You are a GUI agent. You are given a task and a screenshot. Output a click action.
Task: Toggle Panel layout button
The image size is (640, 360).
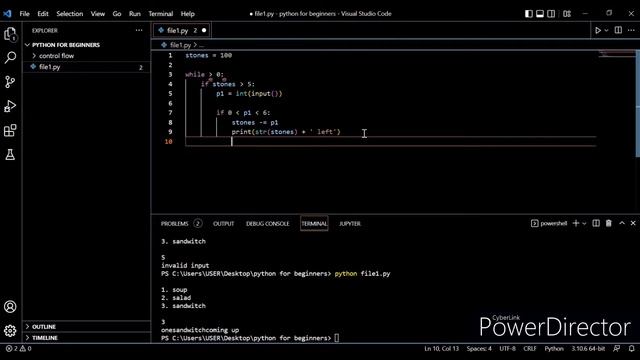coord(540,14)
